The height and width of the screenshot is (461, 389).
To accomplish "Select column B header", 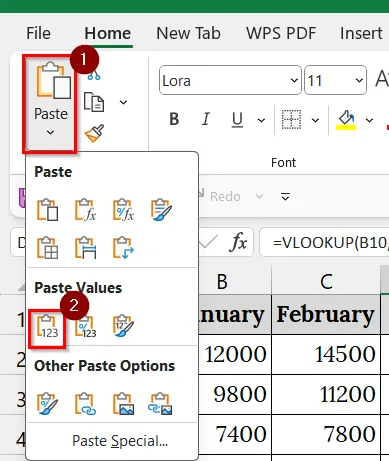I will (235, 281).
